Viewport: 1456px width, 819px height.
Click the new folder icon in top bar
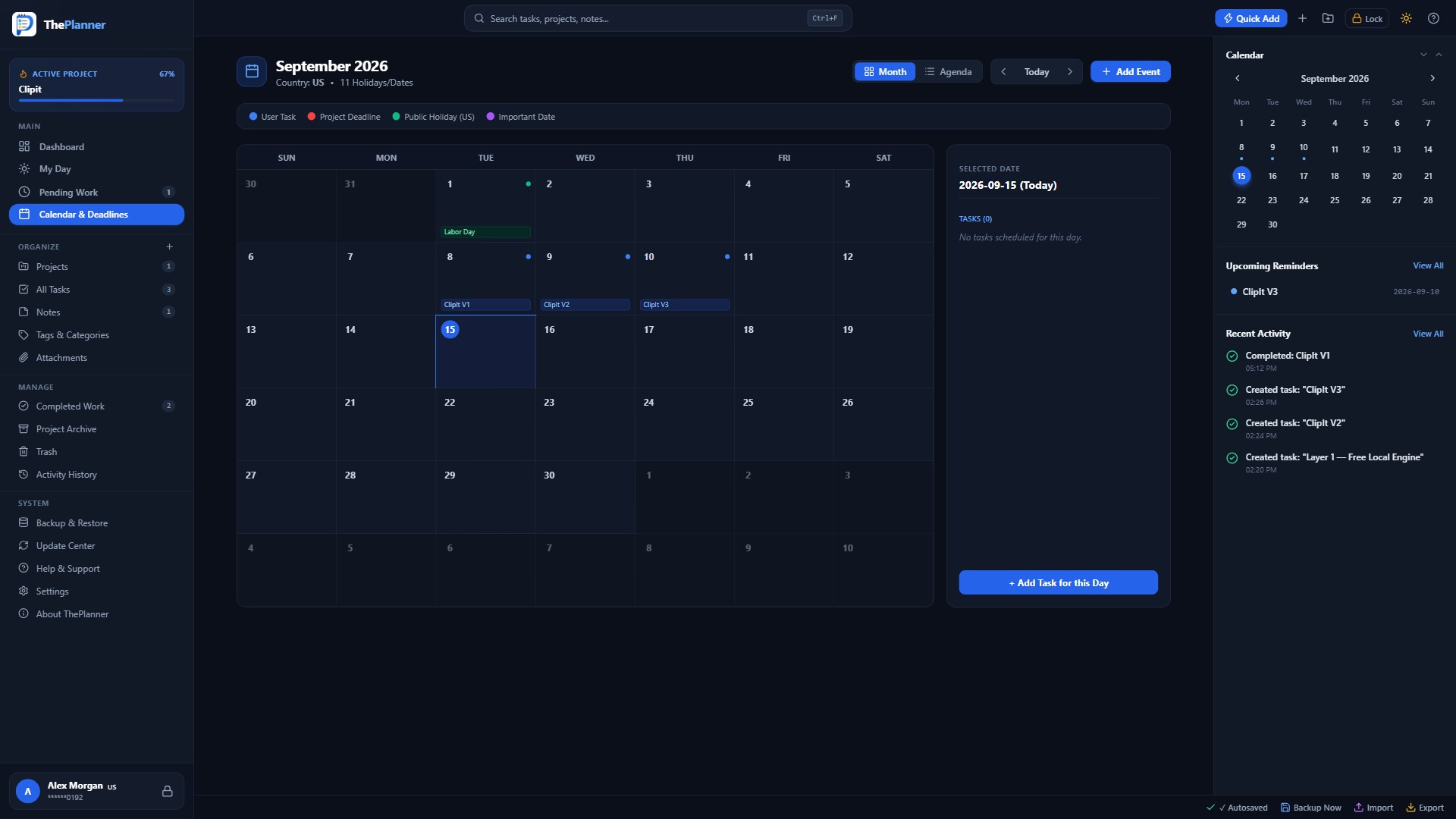[1328, 18]
